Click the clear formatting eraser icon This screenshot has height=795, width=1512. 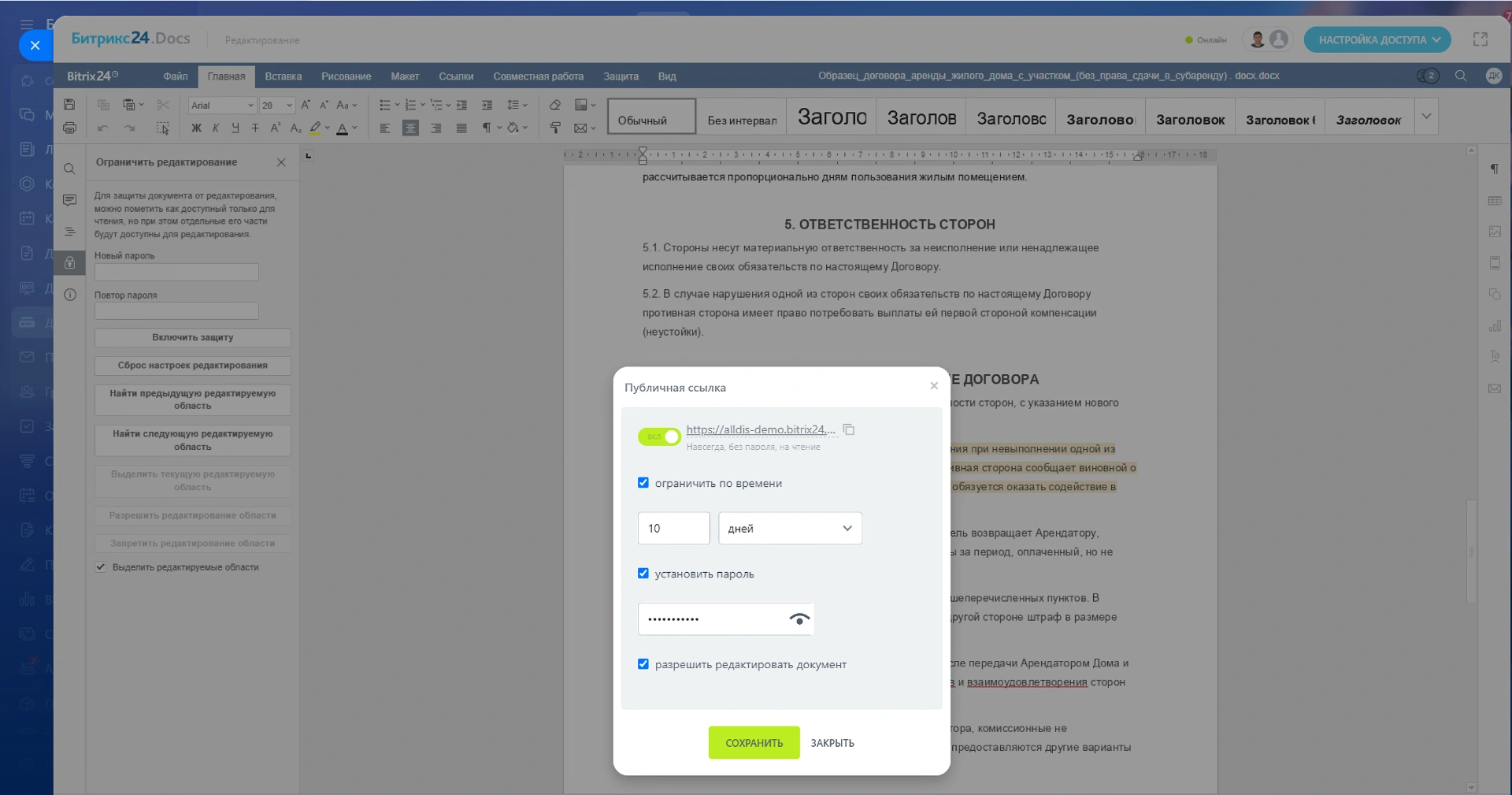tap(555, 105)
